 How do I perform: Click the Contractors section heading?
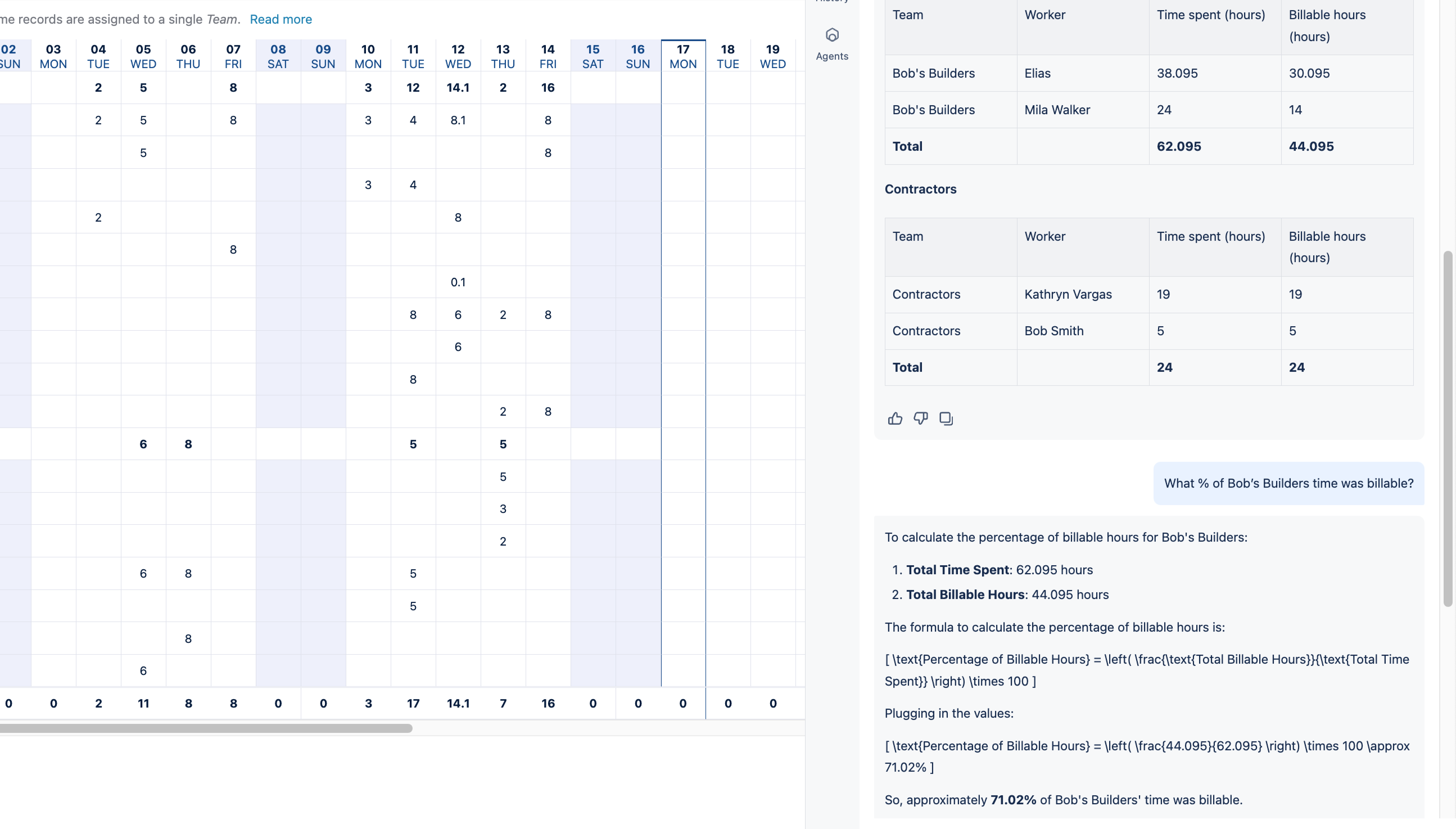click(920, 189)
